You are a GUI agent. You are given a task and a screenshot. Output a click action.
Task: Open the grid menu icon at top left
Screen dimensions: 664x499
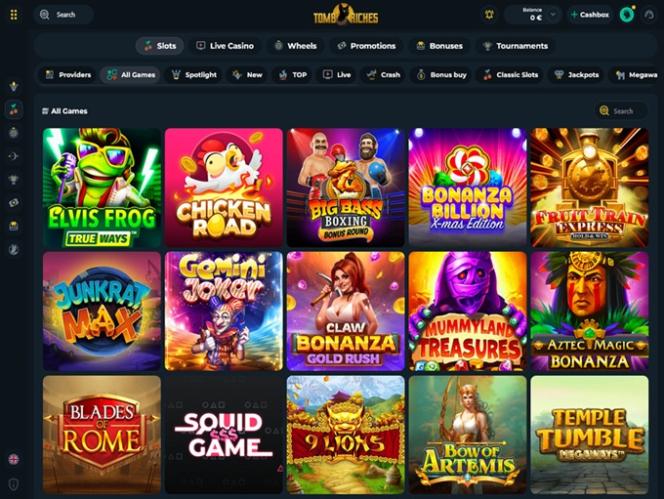14,15
